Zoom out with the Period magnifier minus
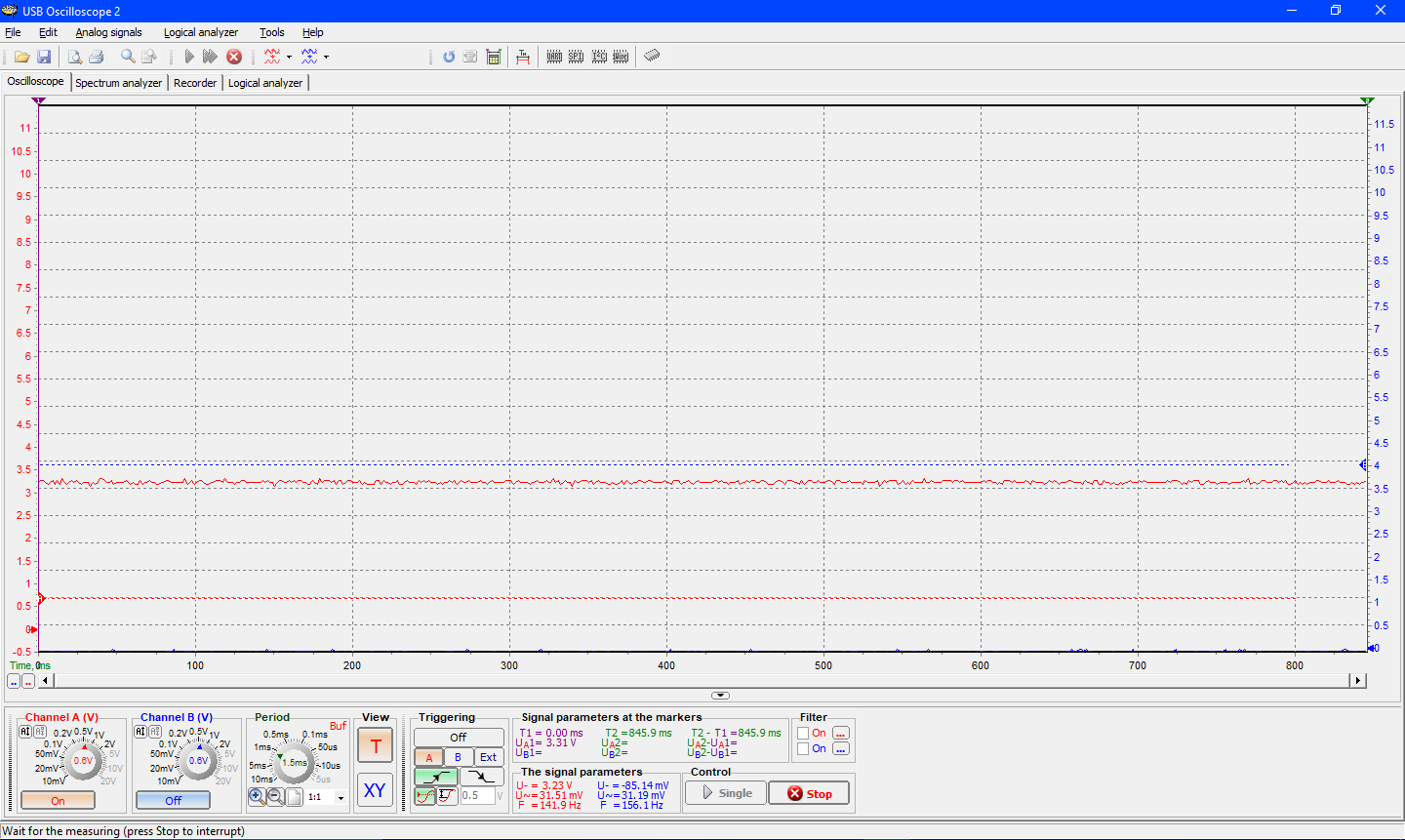This screenshot has height=840, width=1405. [x=275, y=797]
